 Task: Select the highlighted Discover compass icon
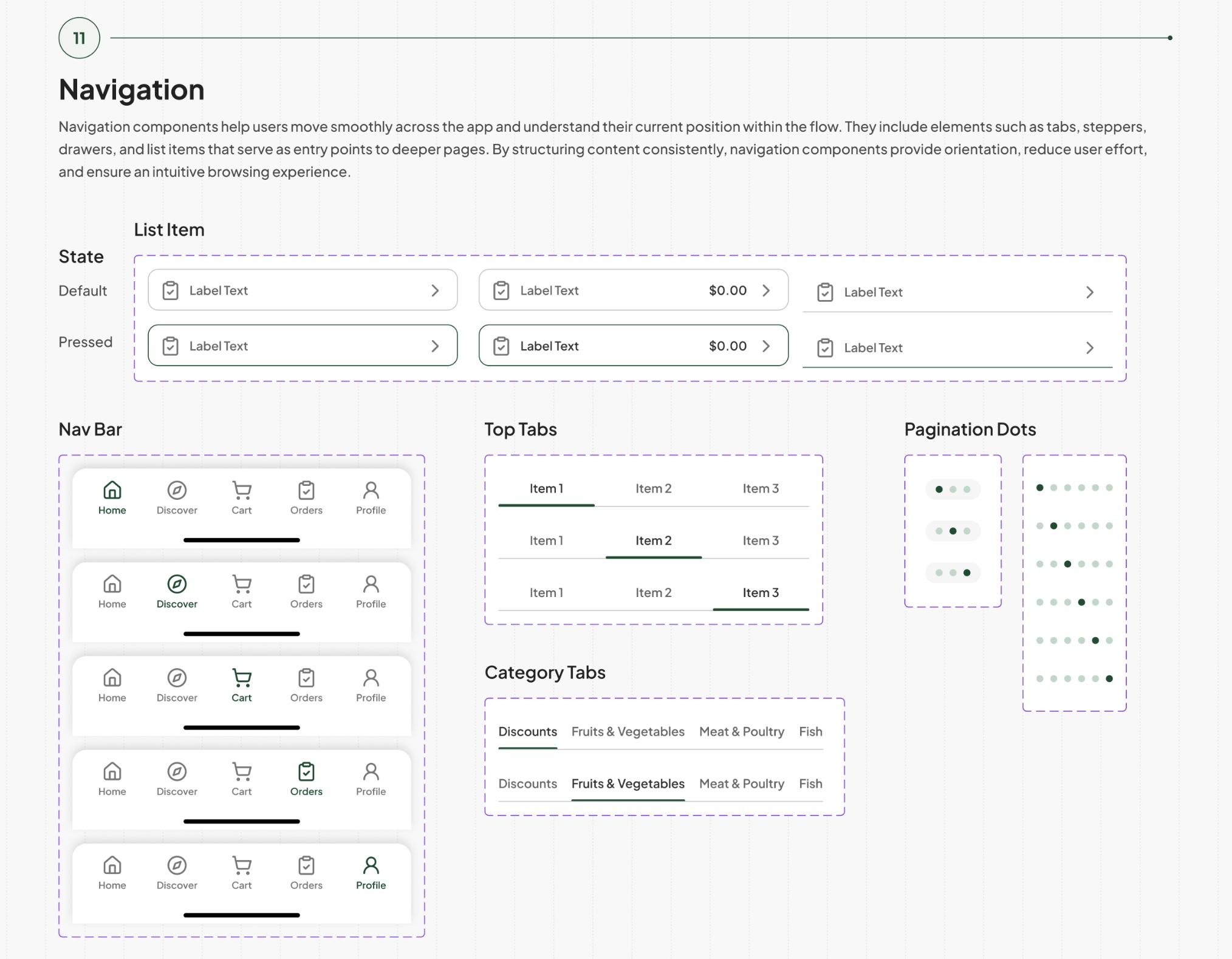point(177,584)
